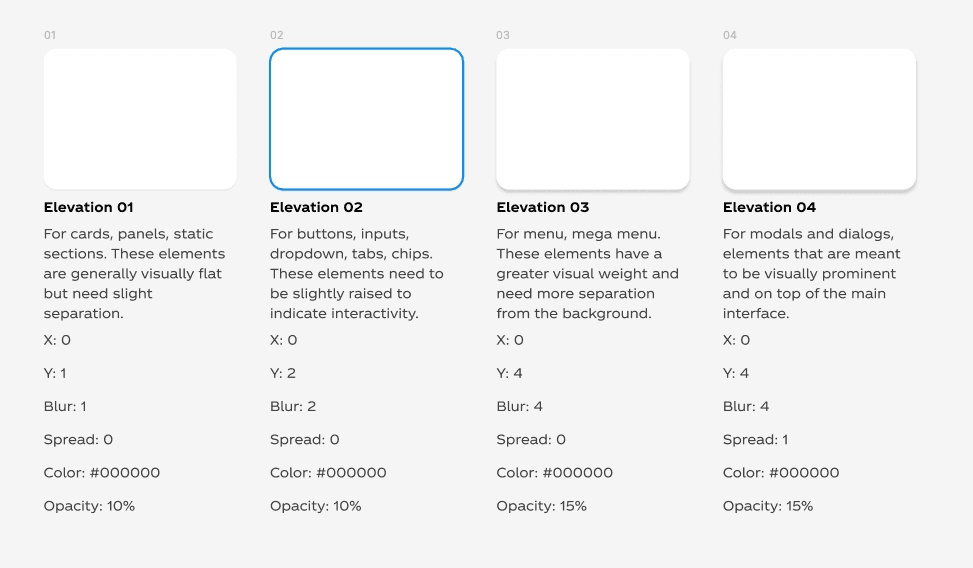Click the description about modals and dialogs
This screenshot has width=973, height=568.
pos(812,274)
